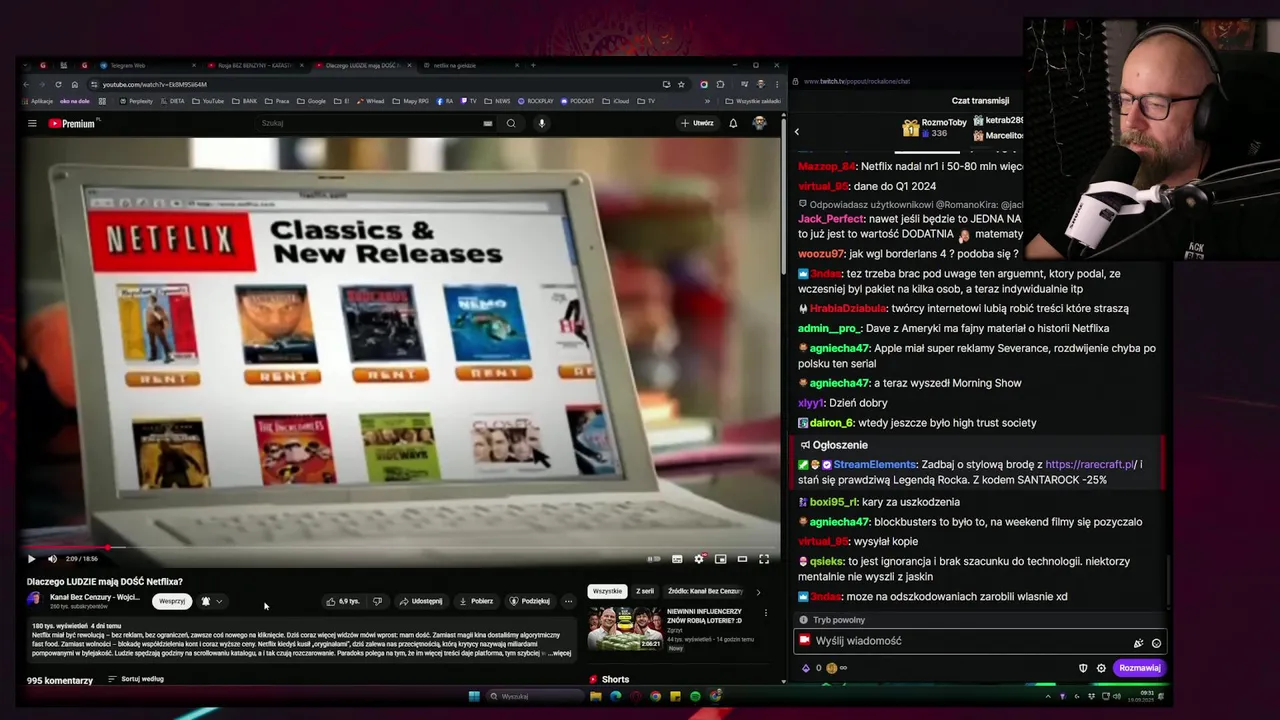Viewport: 1280px width, 720px height.
Task: Switch to the netflix na giełdzie tab
Action: [x=470, y=65]
